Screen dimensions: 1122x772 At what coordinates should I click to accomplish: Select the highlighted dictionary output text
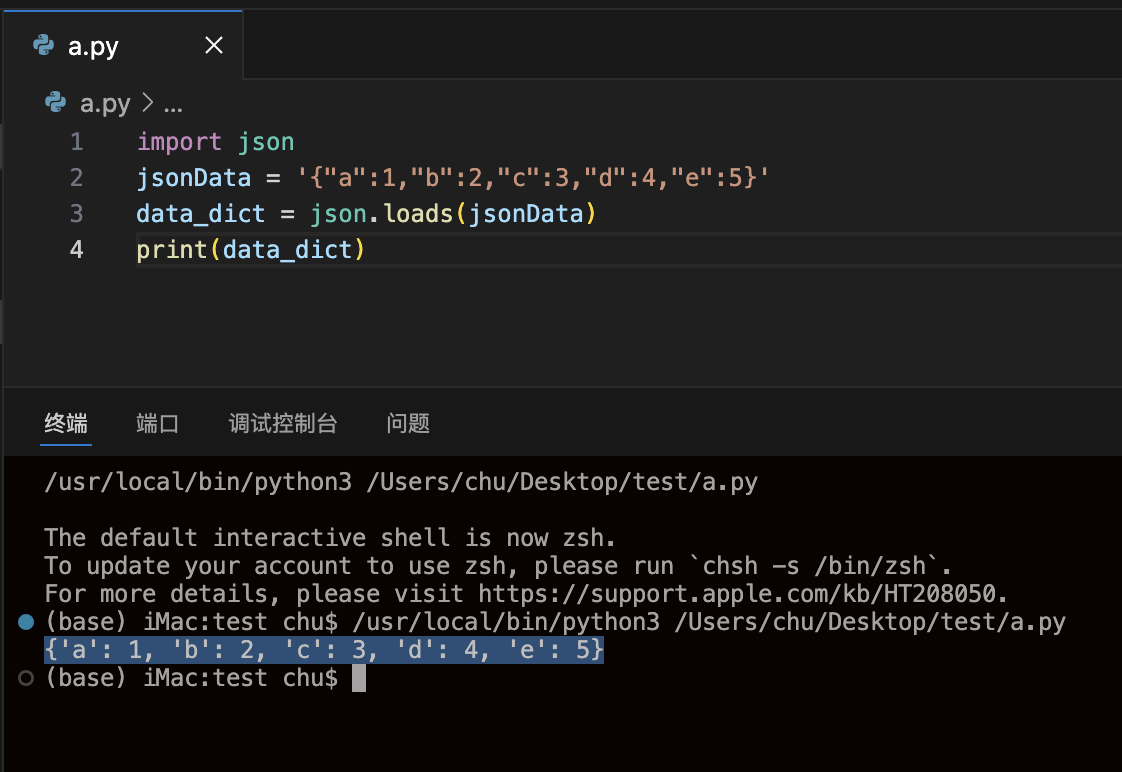[322, 649]
